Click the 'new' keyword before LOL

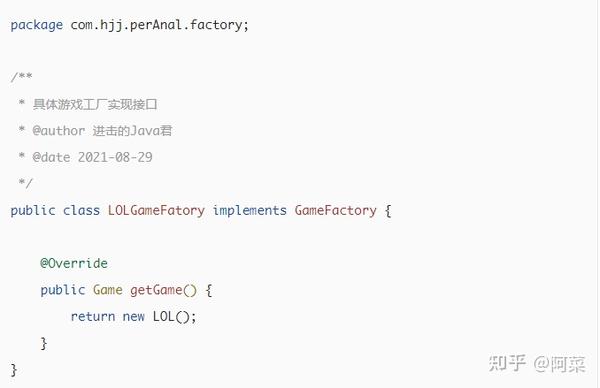point(134,317)
